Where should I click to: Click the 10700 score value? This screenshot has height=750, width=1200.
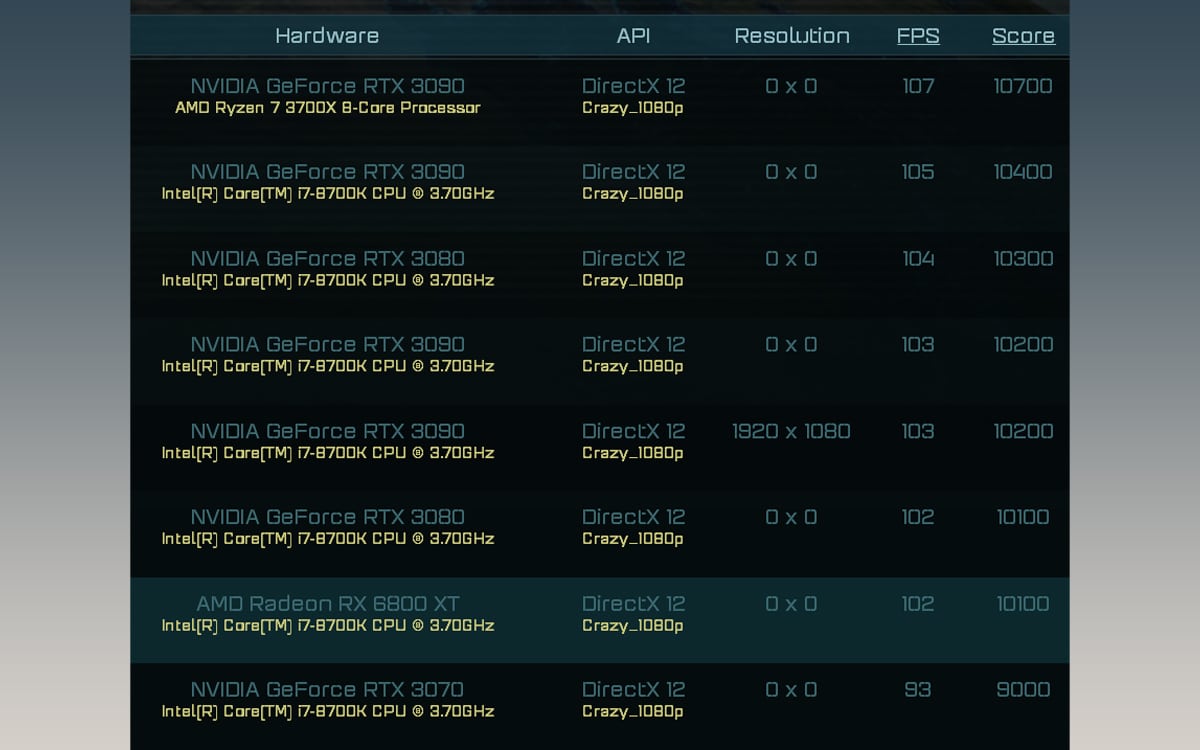(1023, 86)
